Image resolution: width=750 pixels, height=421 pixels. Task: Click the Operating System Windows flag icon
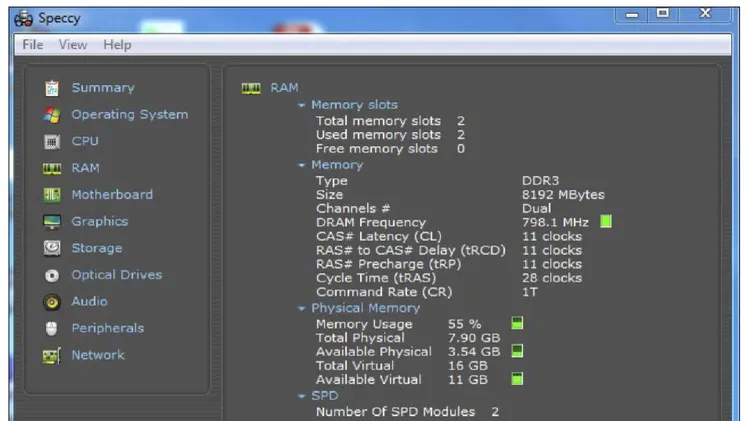[52, 115]
